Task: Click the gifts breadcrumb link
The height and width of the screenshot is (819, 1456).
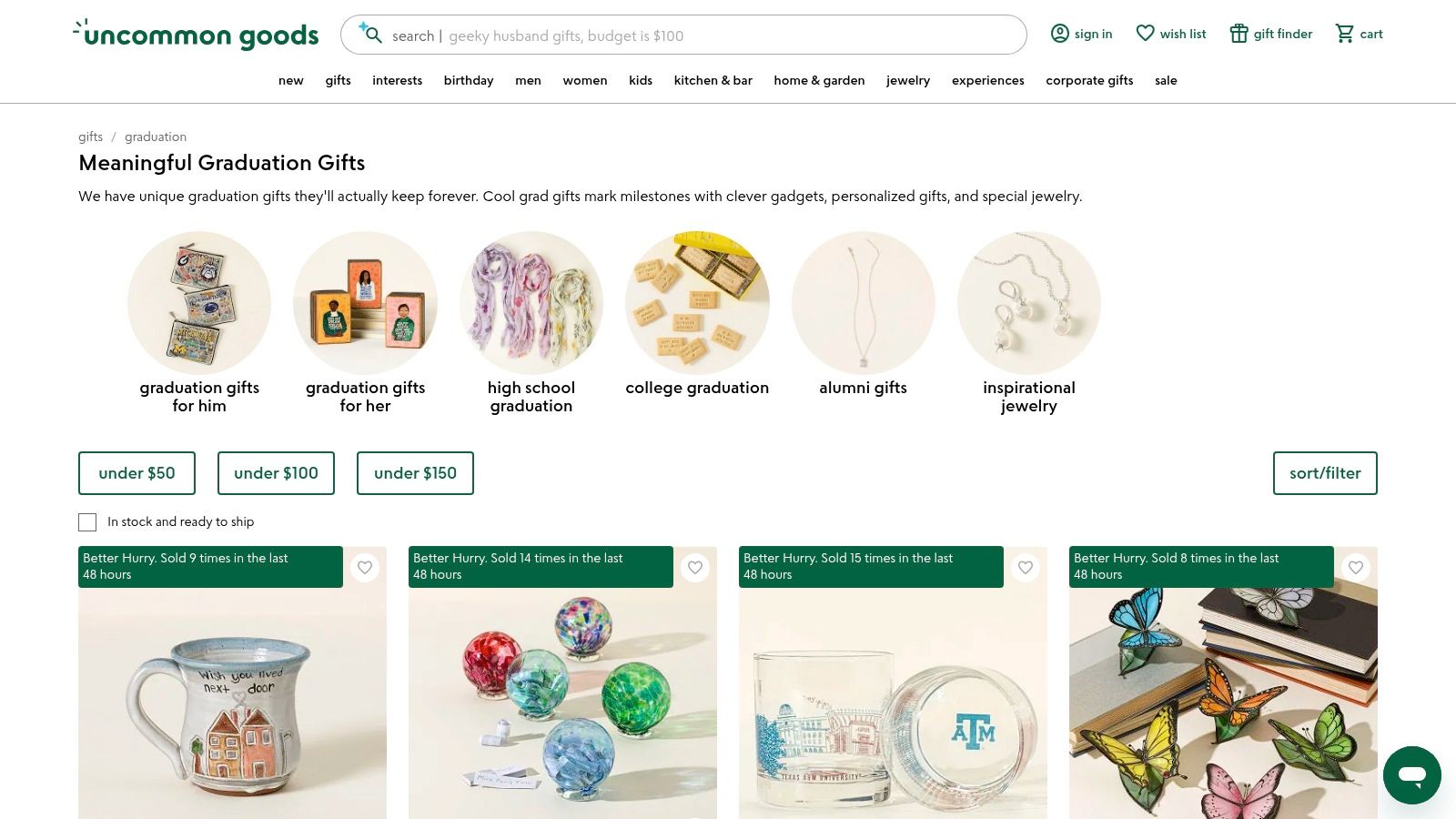Action: pos(90,136)
